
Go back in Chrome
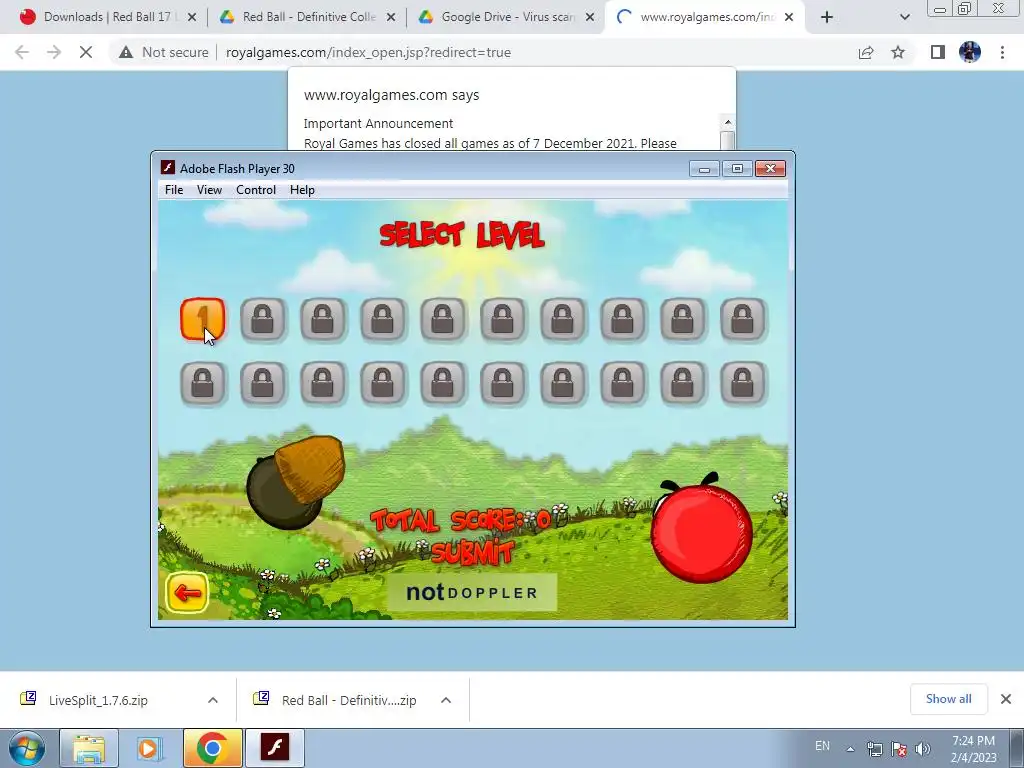[x=22, y=52]
